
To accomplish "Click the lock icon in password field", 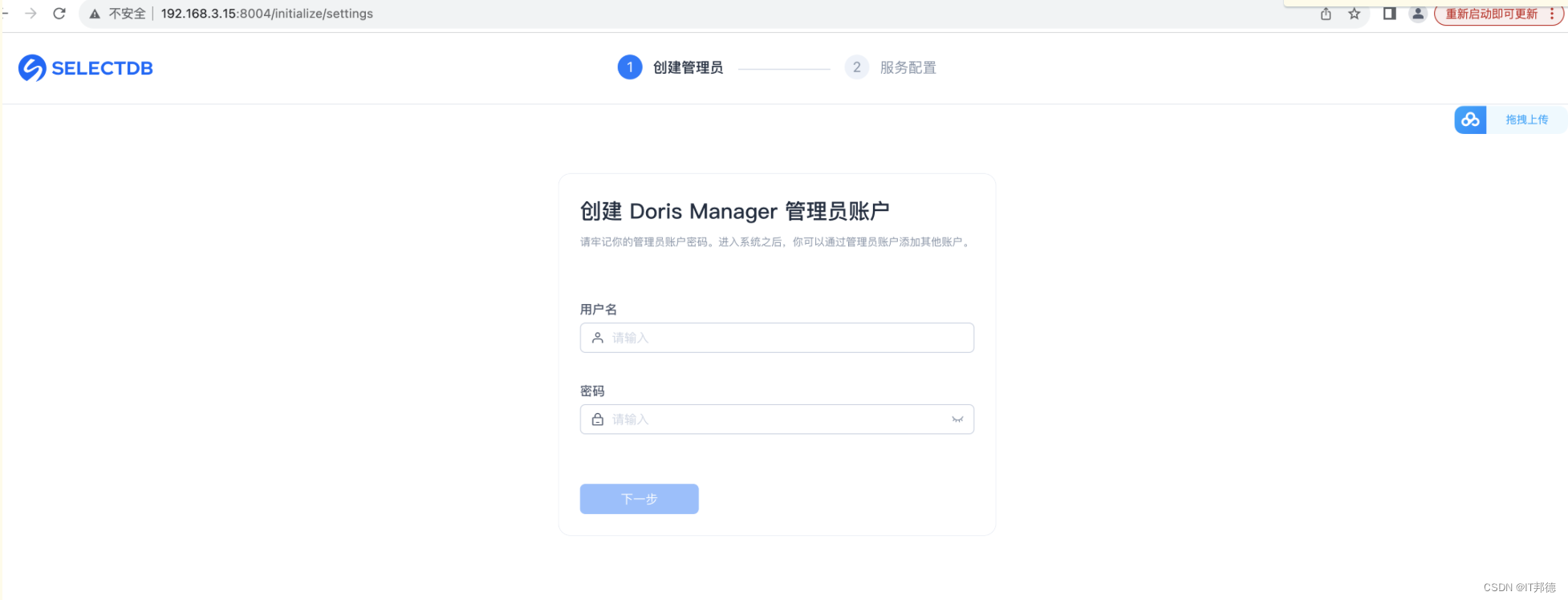I will click(x=598, y=420).
